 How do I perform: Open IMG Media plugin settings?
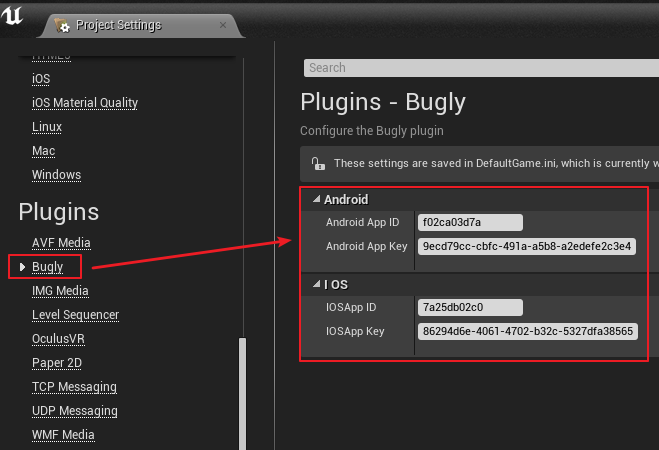[x=60, y=291]
